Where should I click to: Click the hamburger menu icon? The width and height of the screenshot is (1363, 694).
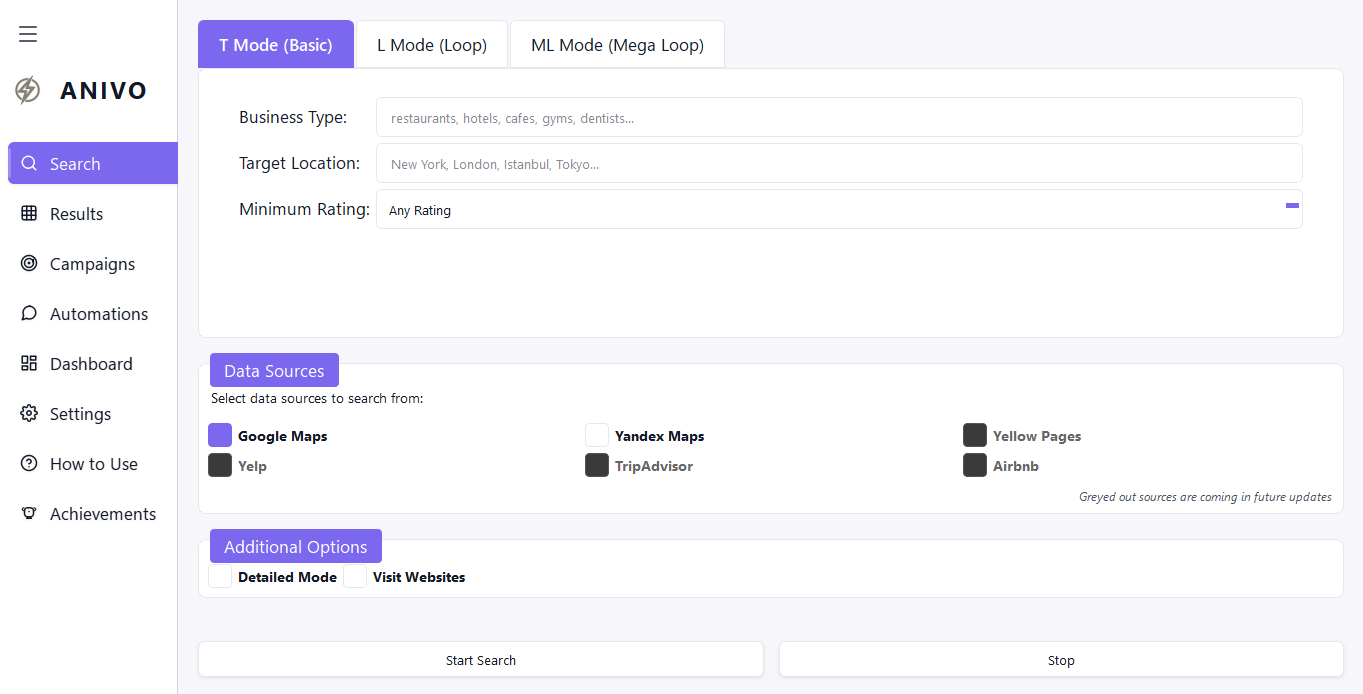(x=28, y=34)
